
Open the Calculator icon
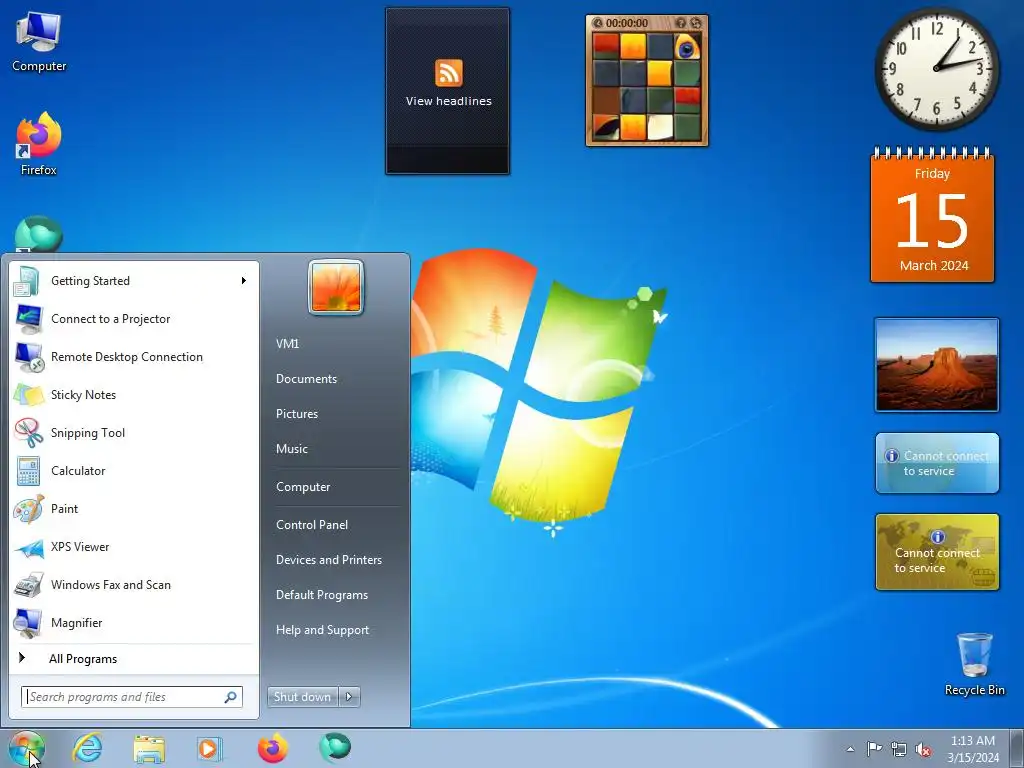click(x=27, y=470)
